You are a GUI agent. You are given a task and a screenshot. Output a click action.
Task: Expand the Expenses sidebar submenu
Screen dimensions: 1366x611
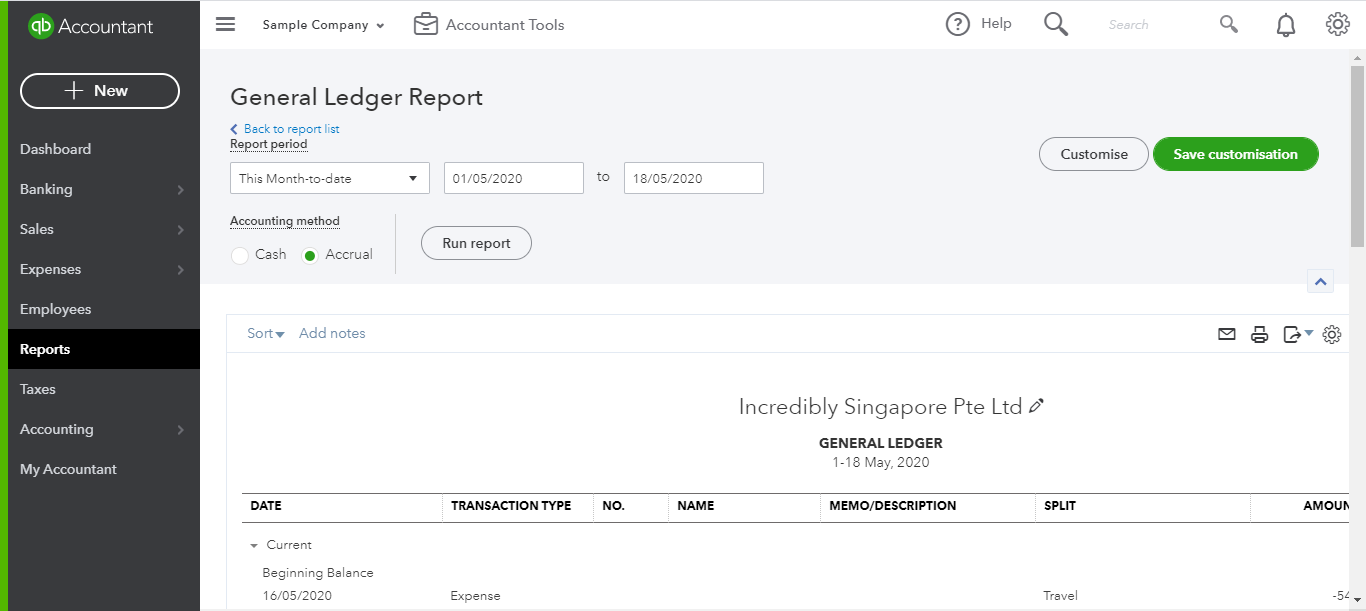click(181, 269)
